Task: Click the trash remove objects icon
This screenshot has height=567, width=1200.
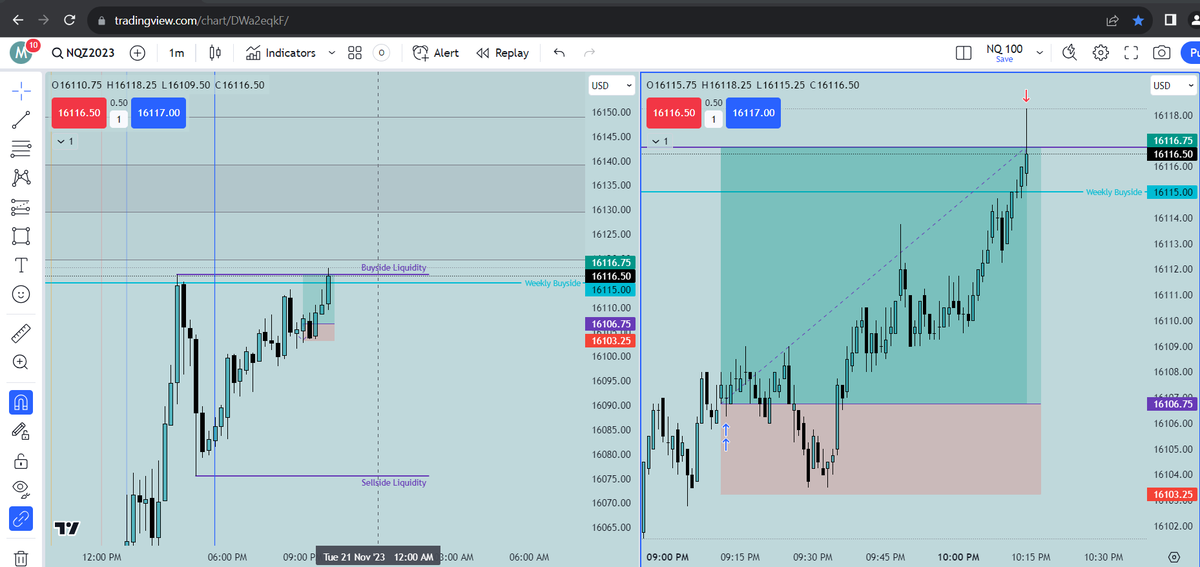Action: [20, 558]
